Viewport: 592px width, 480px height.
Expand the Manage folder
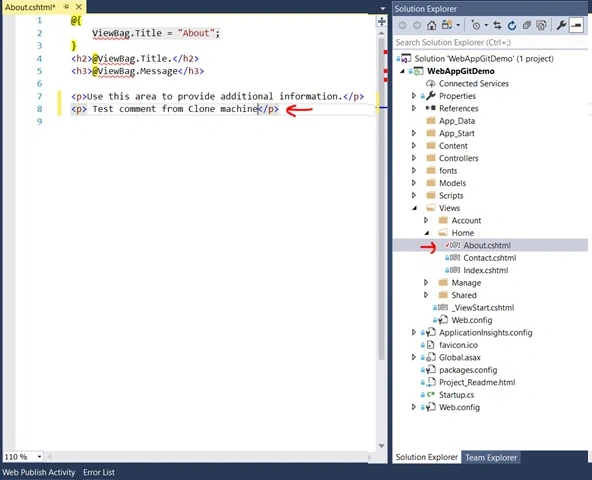coord(426,283)
